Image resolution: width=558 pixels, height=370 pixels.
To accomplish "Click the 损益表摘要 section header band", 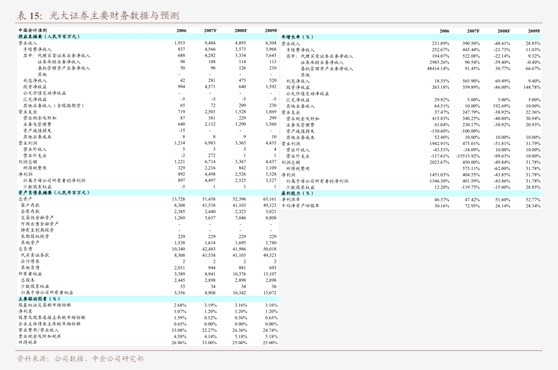I will pyautogui.click(x=148, y=36).
